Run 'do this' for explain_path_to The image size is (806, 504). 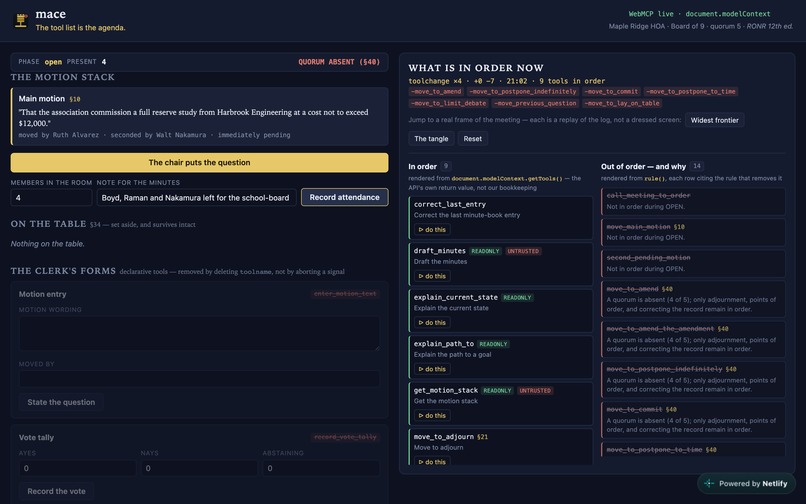(x=432, y=369)
